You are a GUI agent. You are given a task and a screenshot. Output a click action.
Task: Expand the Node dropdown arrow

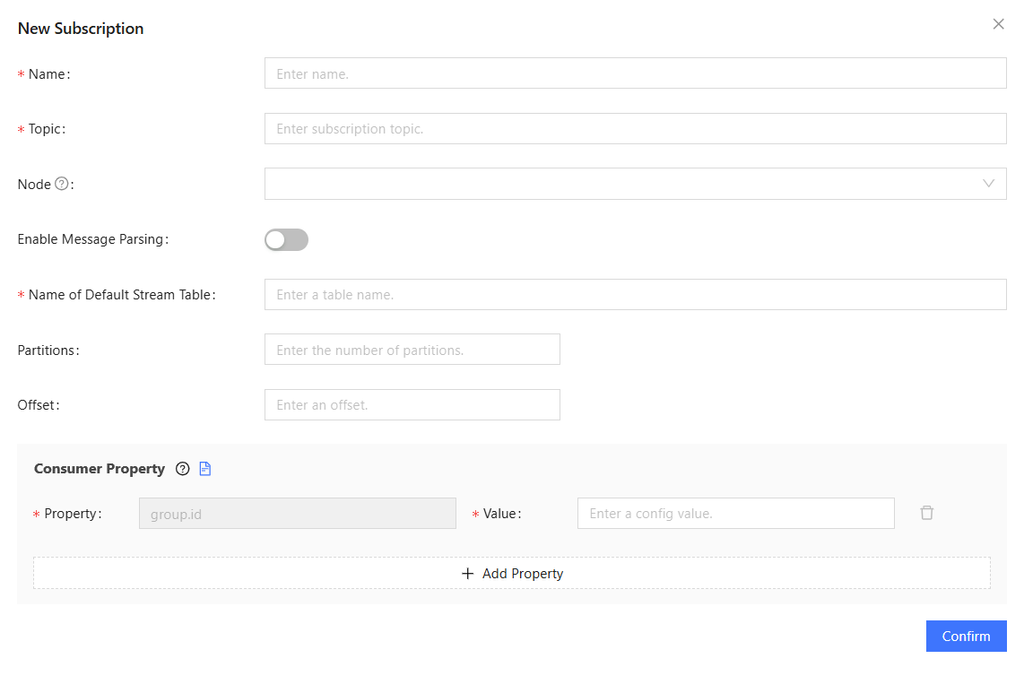pos(988,184)
